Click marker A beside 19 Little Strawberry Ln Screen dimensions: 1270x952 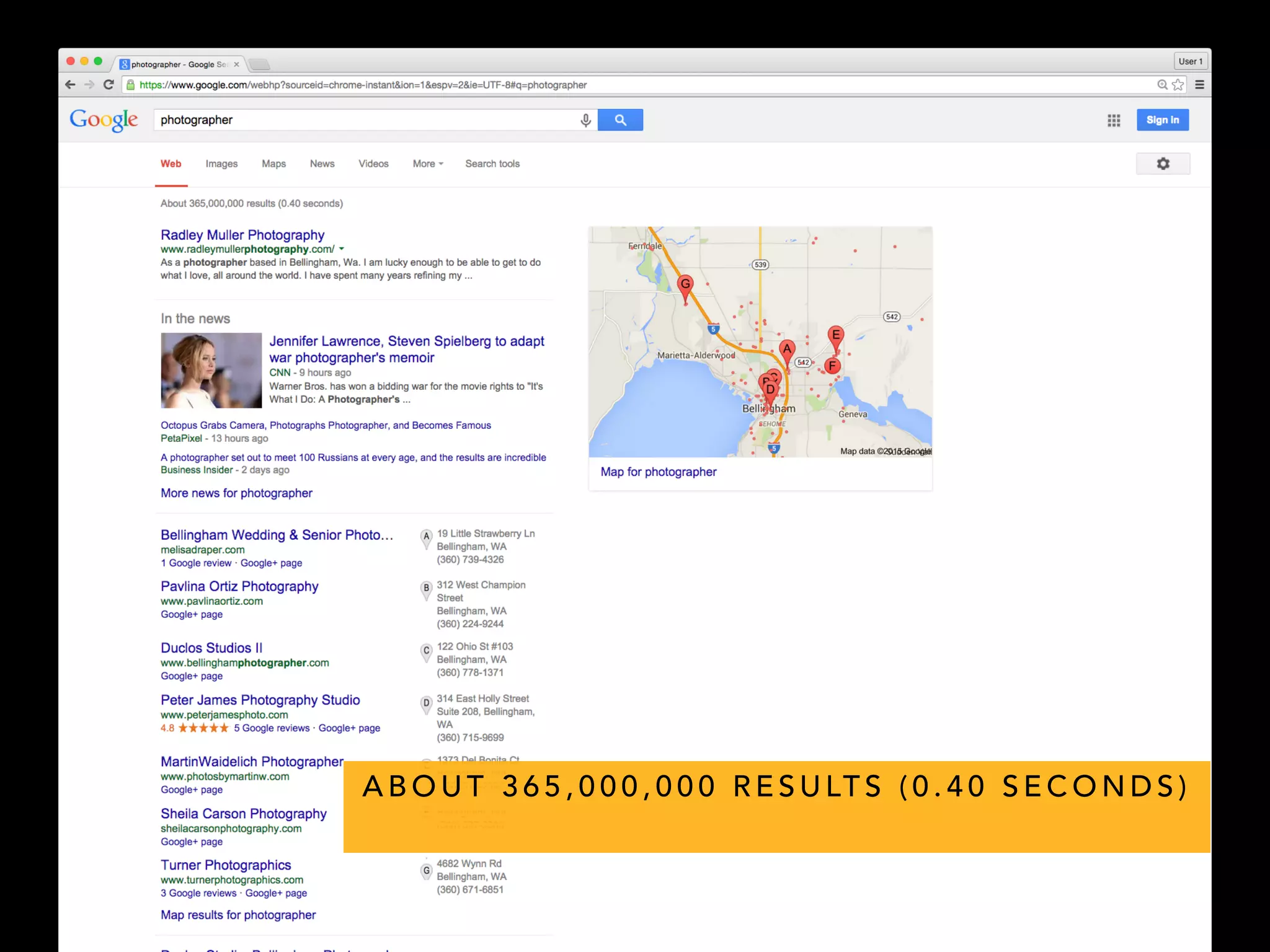coord(426,539)
